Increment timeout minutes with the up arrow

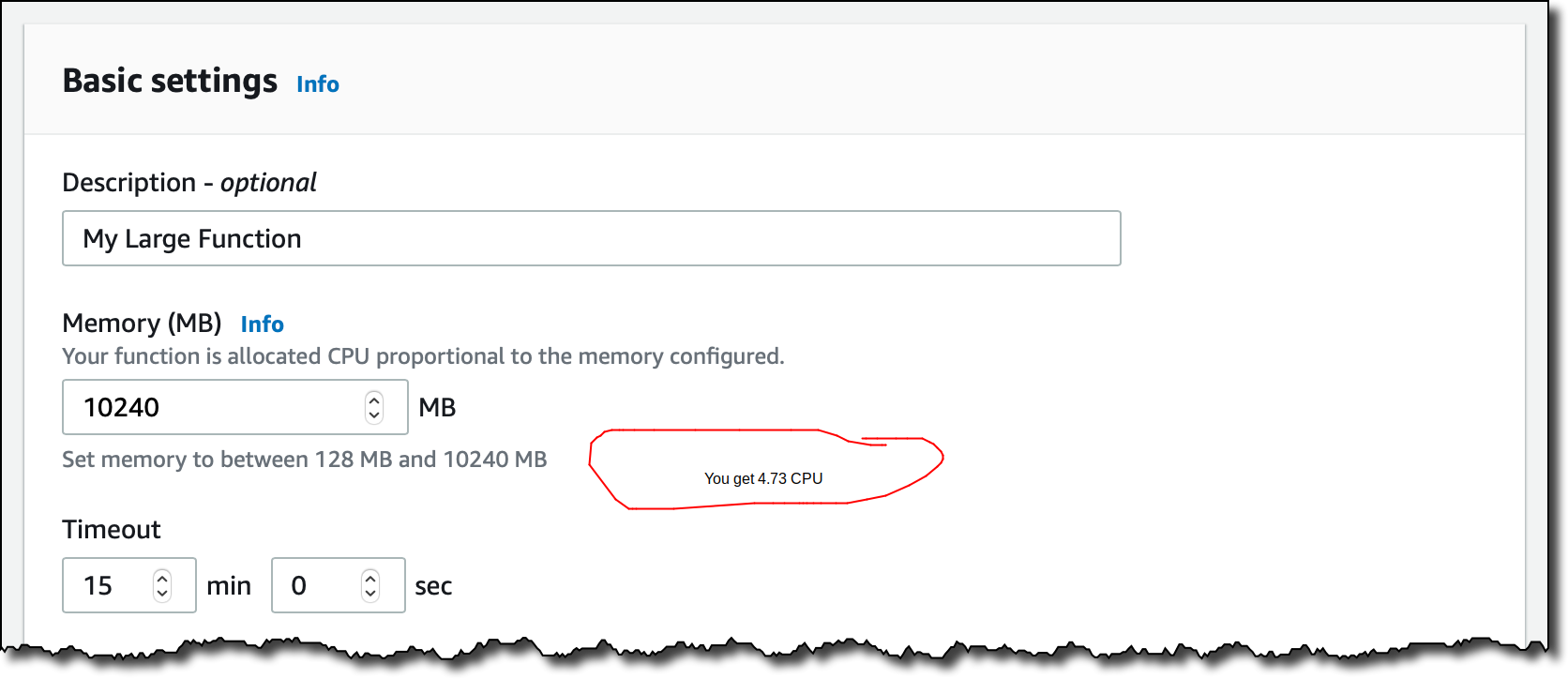point(162,578)
